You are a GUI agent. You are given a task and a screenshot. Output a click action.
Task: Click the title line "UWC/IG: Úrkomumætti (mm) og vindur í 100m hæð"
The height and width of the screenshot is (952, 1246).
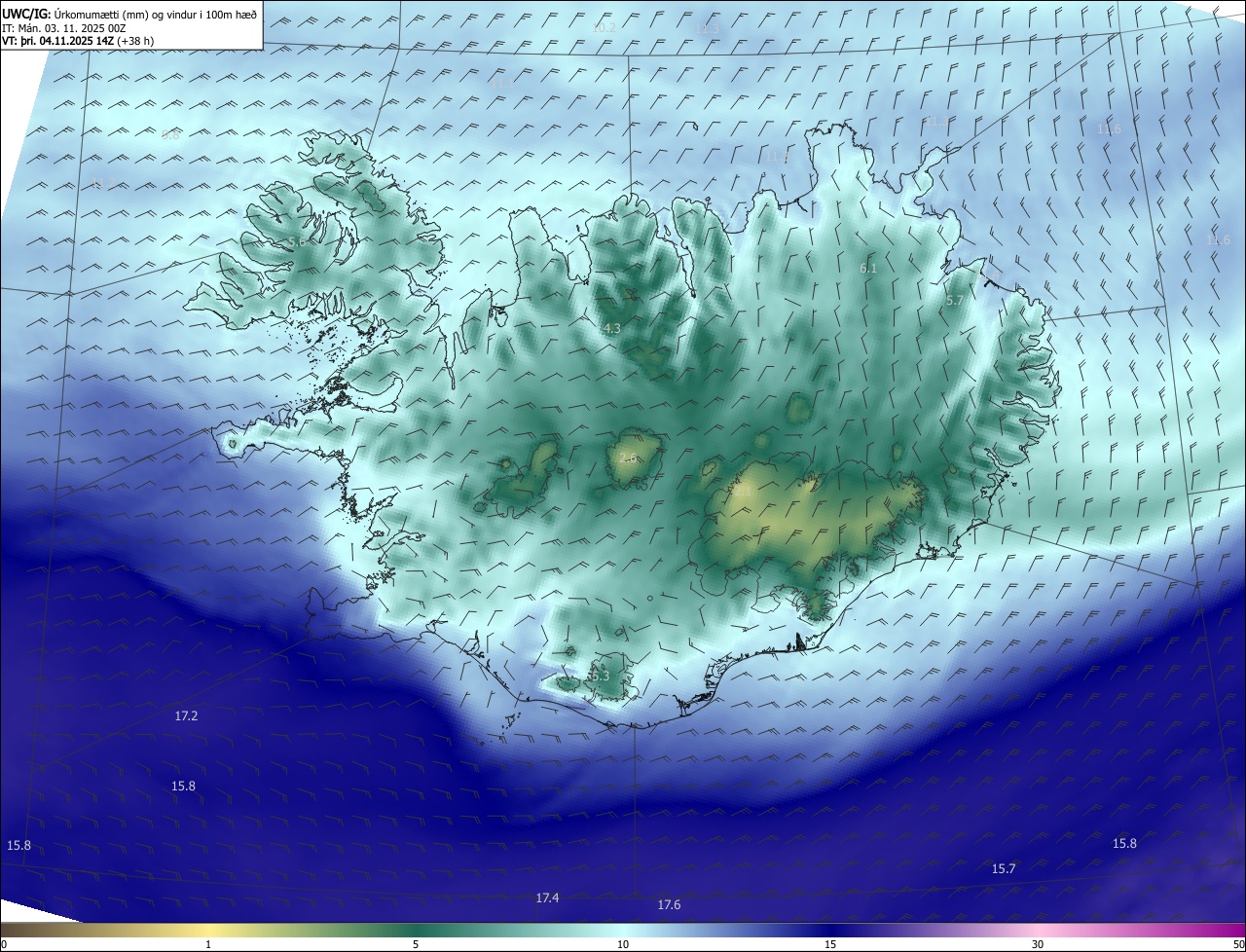[x=129, y=14]
